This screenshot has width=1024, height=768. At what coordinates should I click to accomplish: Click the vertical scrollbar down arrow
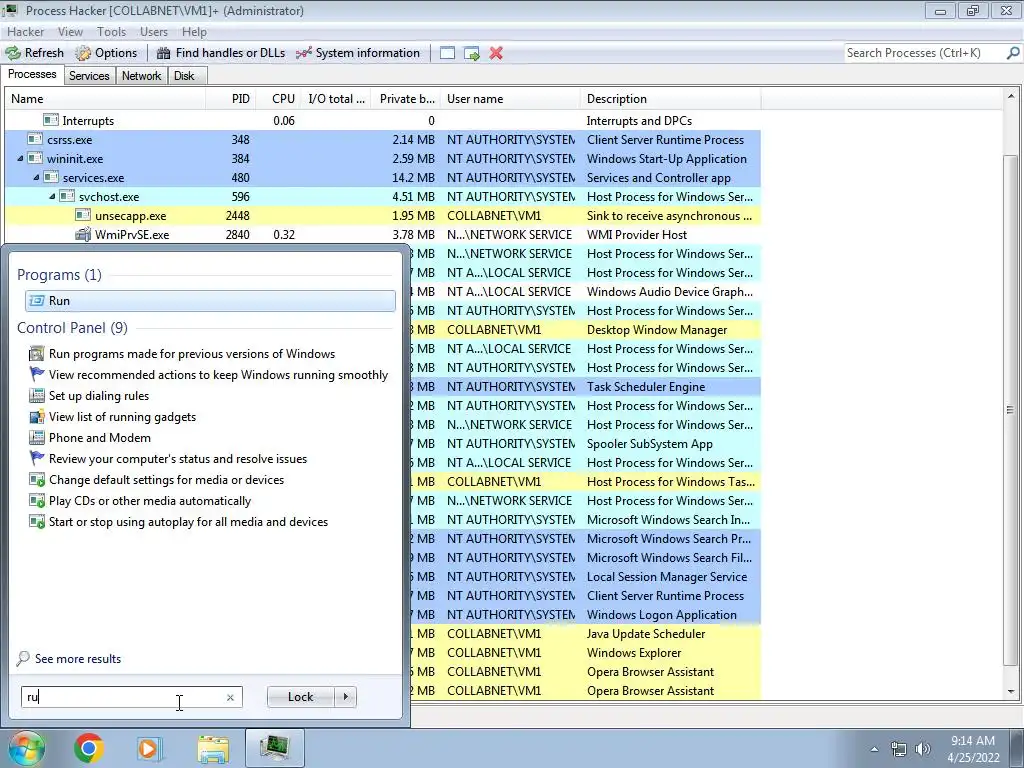coord(1010,691)
